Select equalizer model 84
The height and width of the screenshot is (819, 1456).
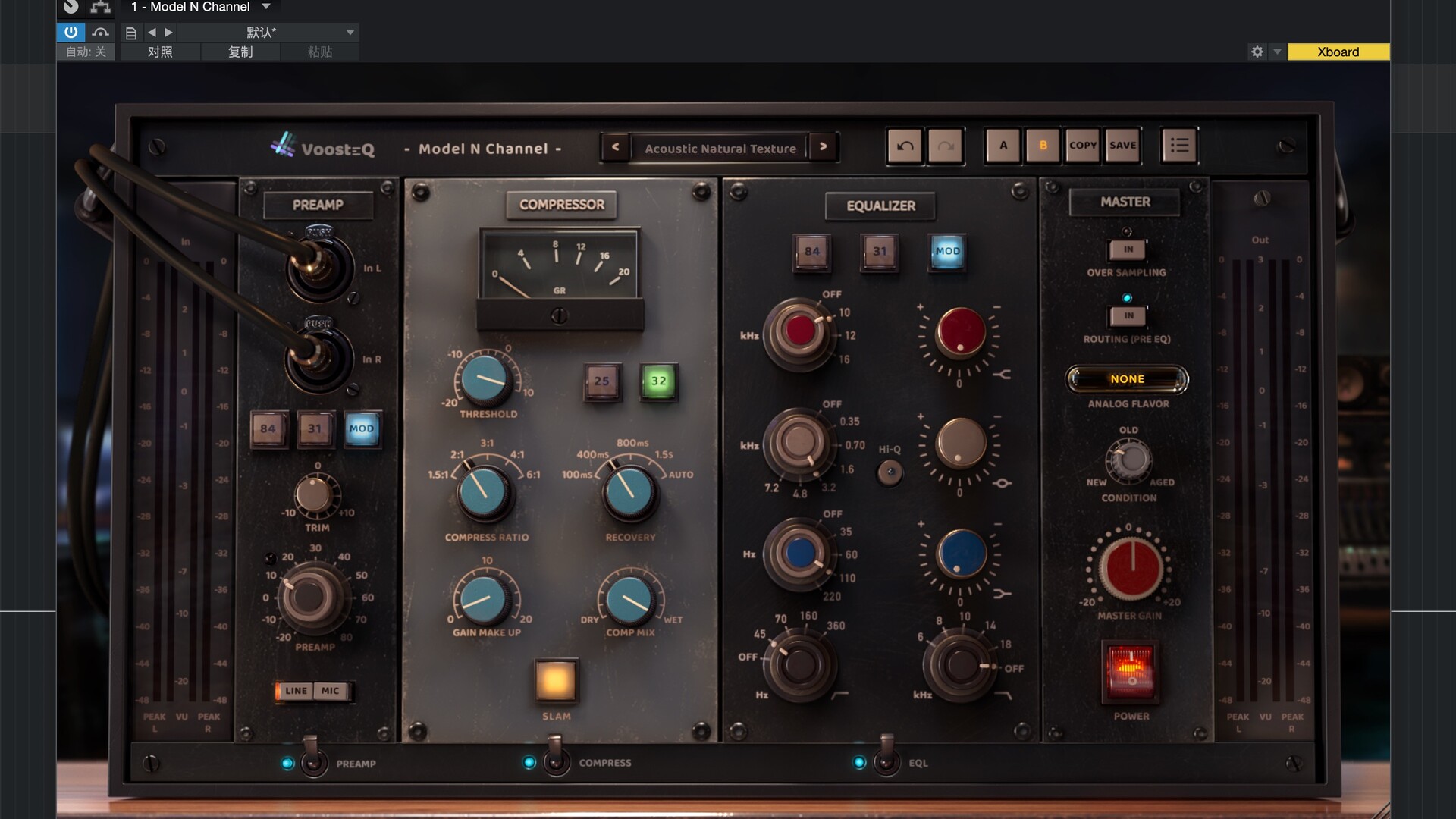811,252
